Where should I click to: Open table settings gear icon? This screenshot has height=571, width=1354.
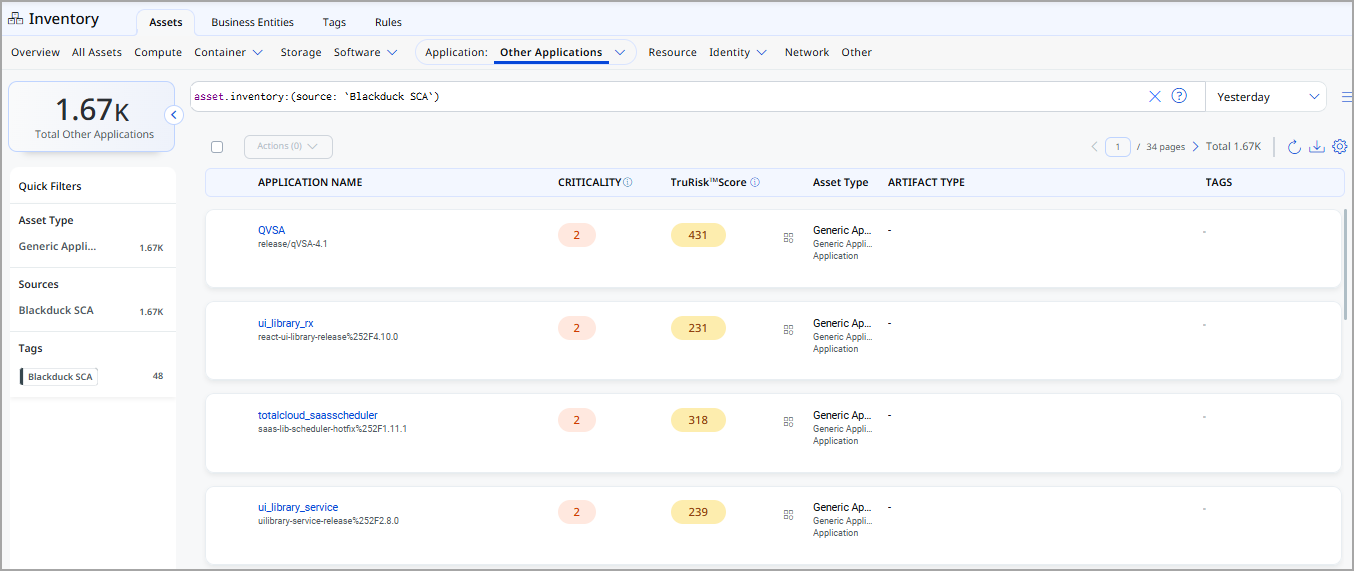pos(1340,147)
